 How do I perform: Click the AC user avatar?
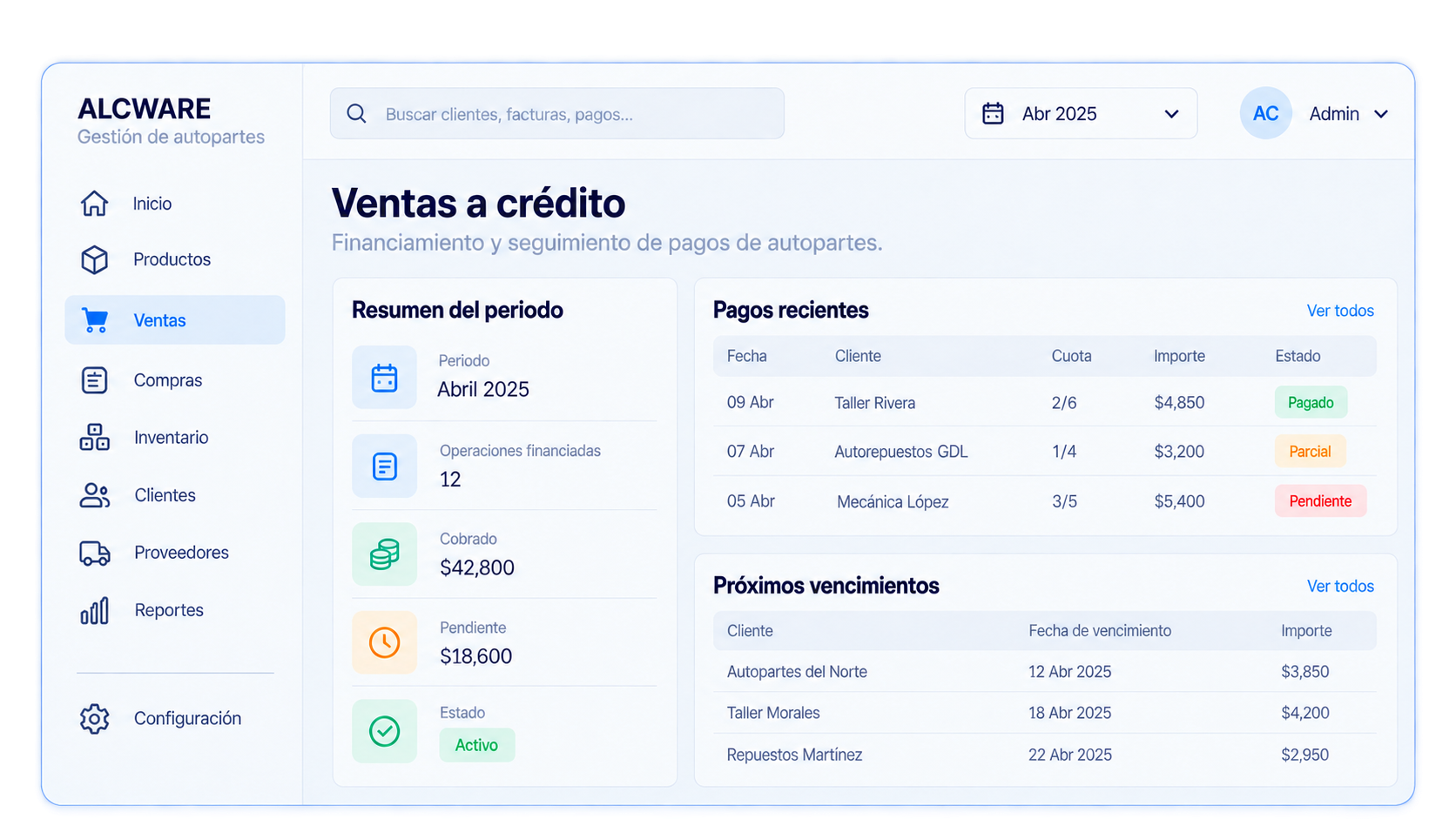coord(1265,113)
